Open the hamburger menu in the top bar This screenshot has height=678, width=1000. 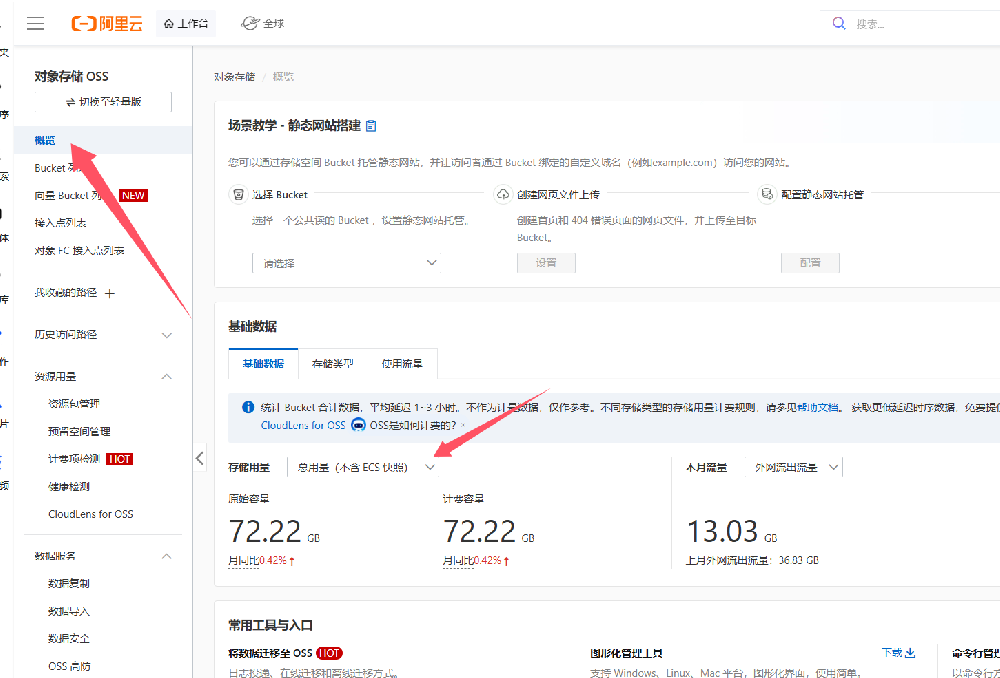36,24
